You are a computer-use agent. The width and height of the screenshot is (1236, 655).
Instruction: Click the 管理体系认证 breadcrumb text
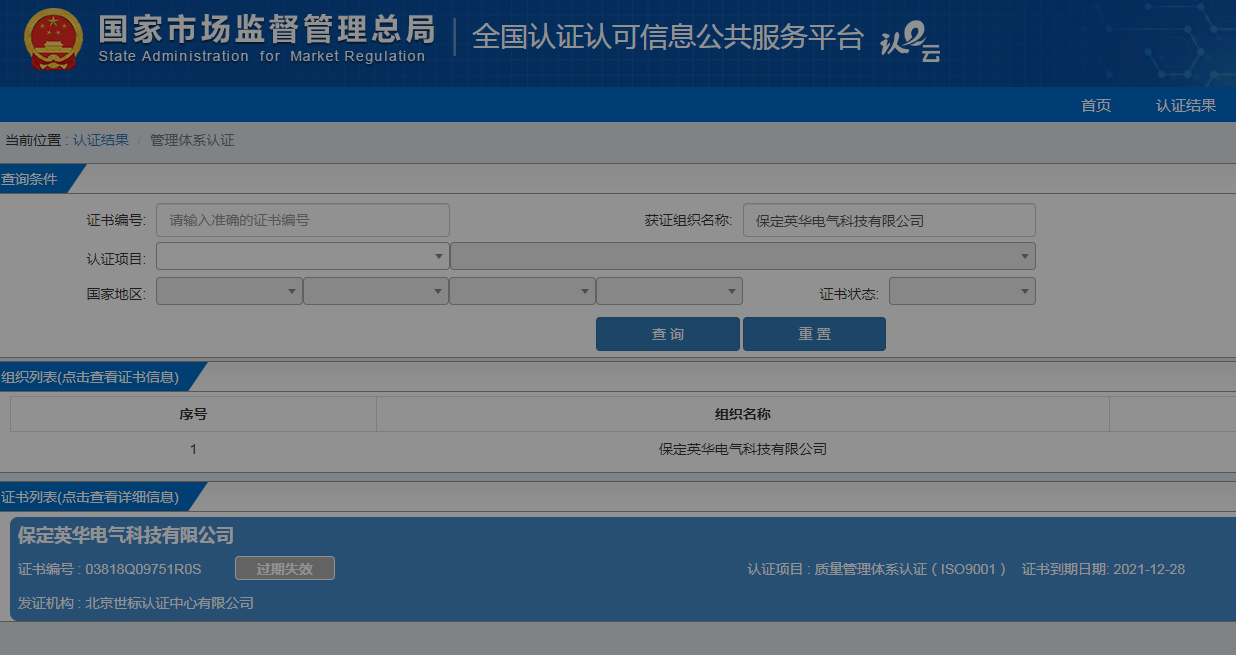[192, 140]
